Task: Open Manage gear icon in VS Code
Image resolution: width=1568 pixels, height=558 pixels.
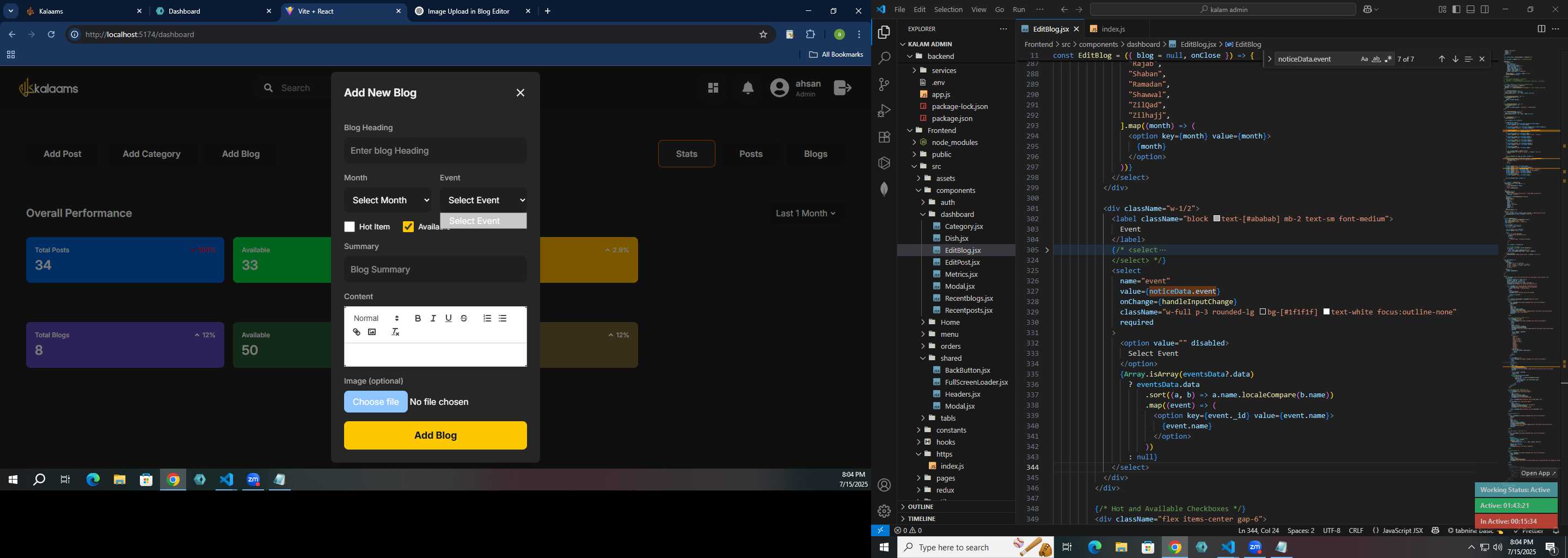Action: coord(884,511)
